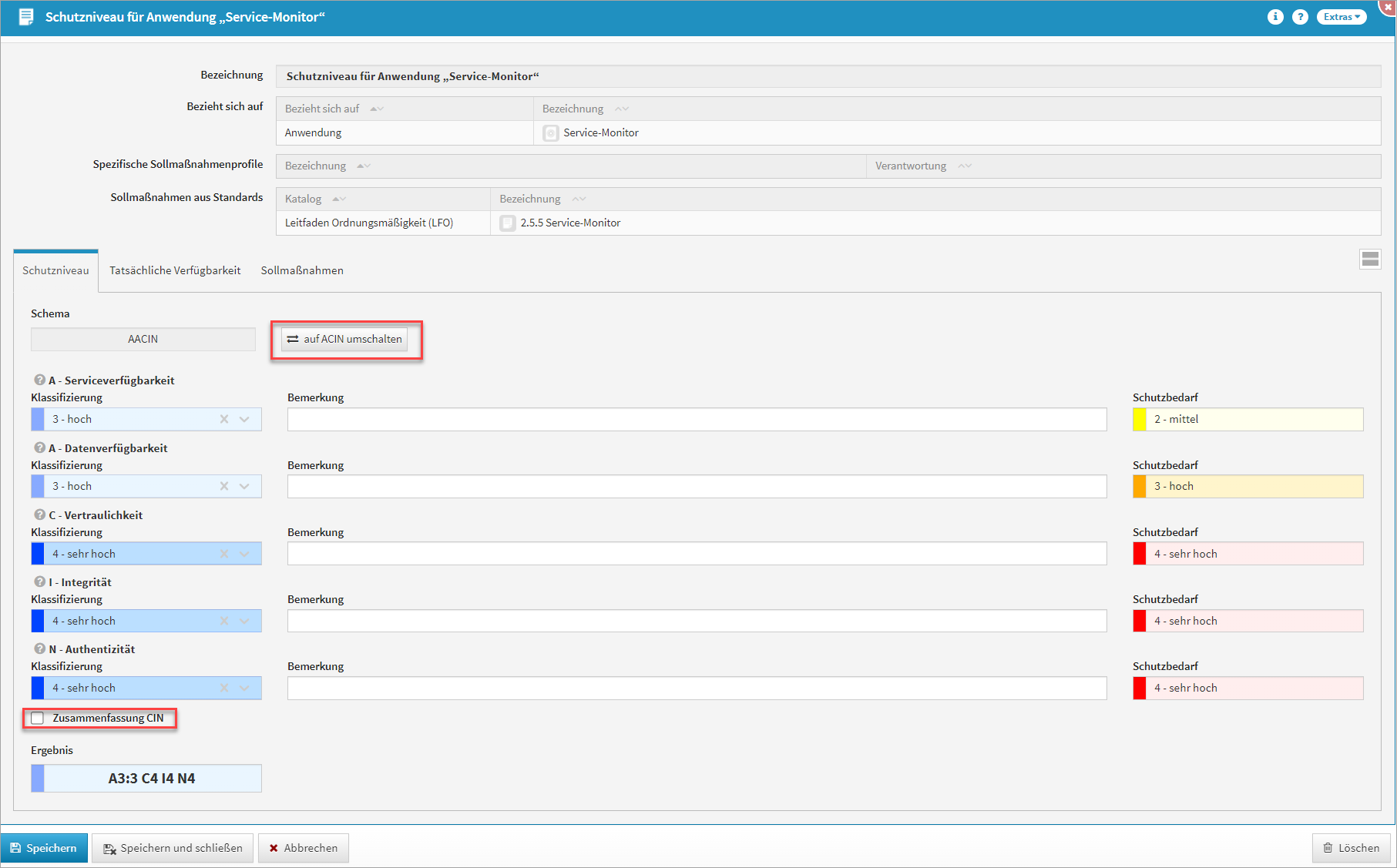
Task: Click the Service-Monitor application entry icon
Action: coord(551,133)
